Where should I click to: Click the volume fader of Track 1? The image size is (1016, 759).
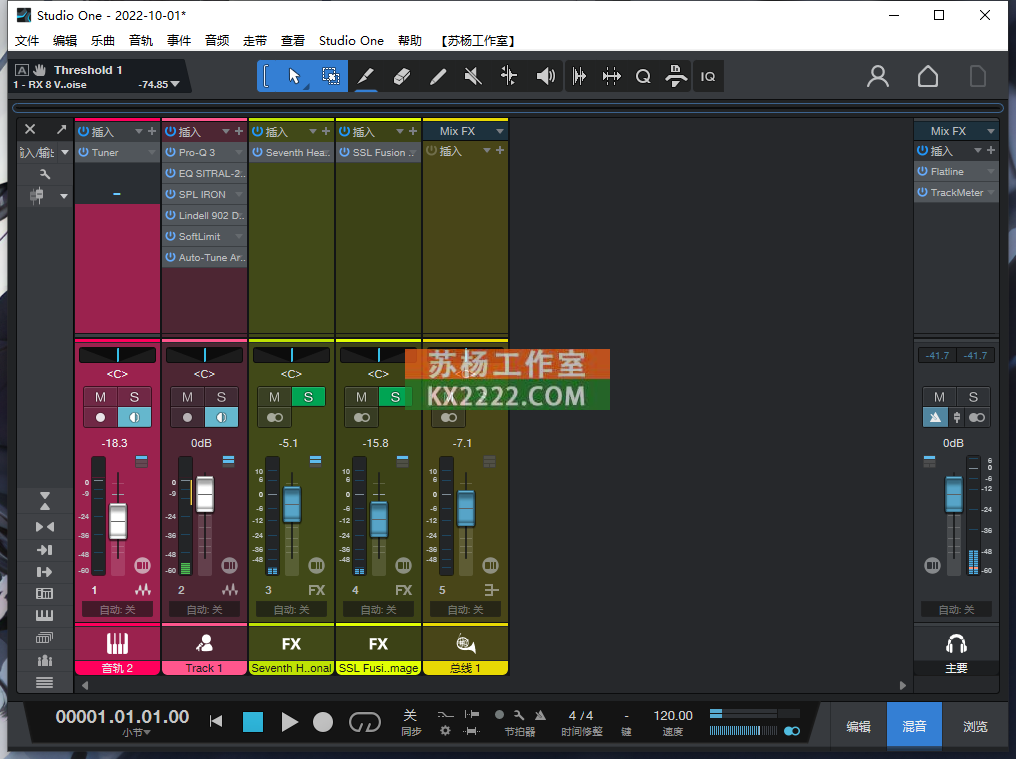click(205, 495)
